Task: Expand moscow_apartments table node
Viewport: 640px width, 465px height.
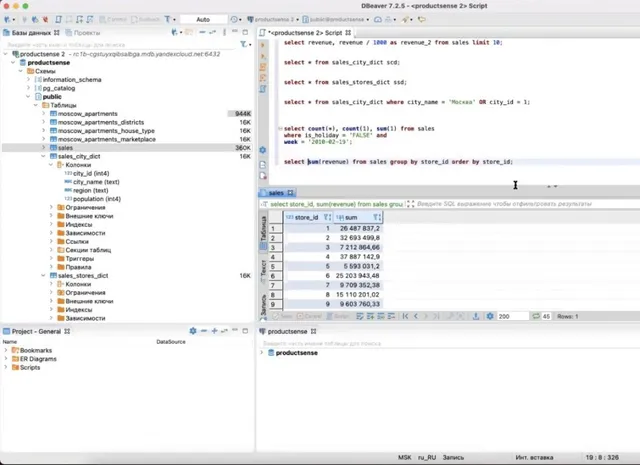Action: [44, 113]
